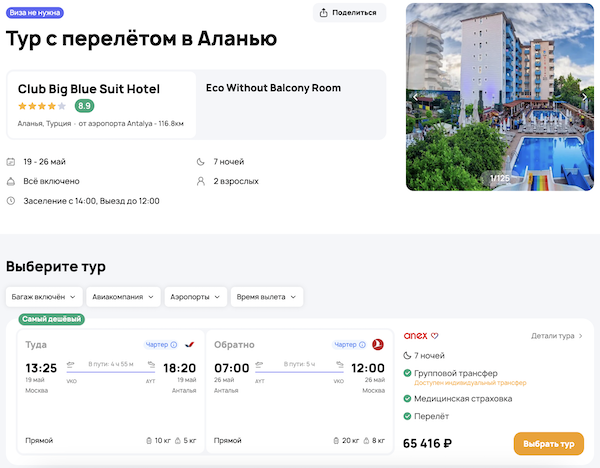600x468 pixels.
Task: Go to the previous hotel photo with left arrow
Action: coord(415,96)
